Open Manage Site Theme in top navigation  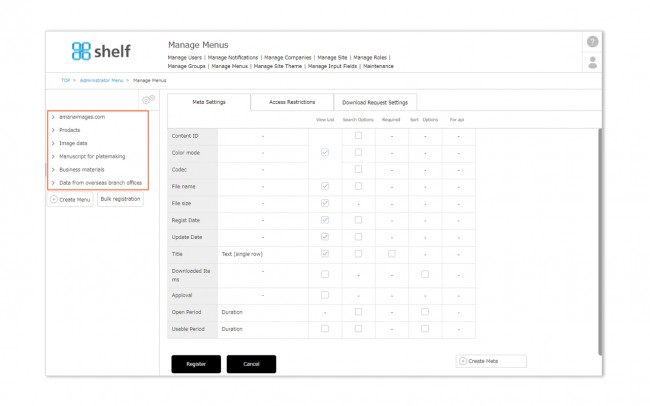point(278,66)
